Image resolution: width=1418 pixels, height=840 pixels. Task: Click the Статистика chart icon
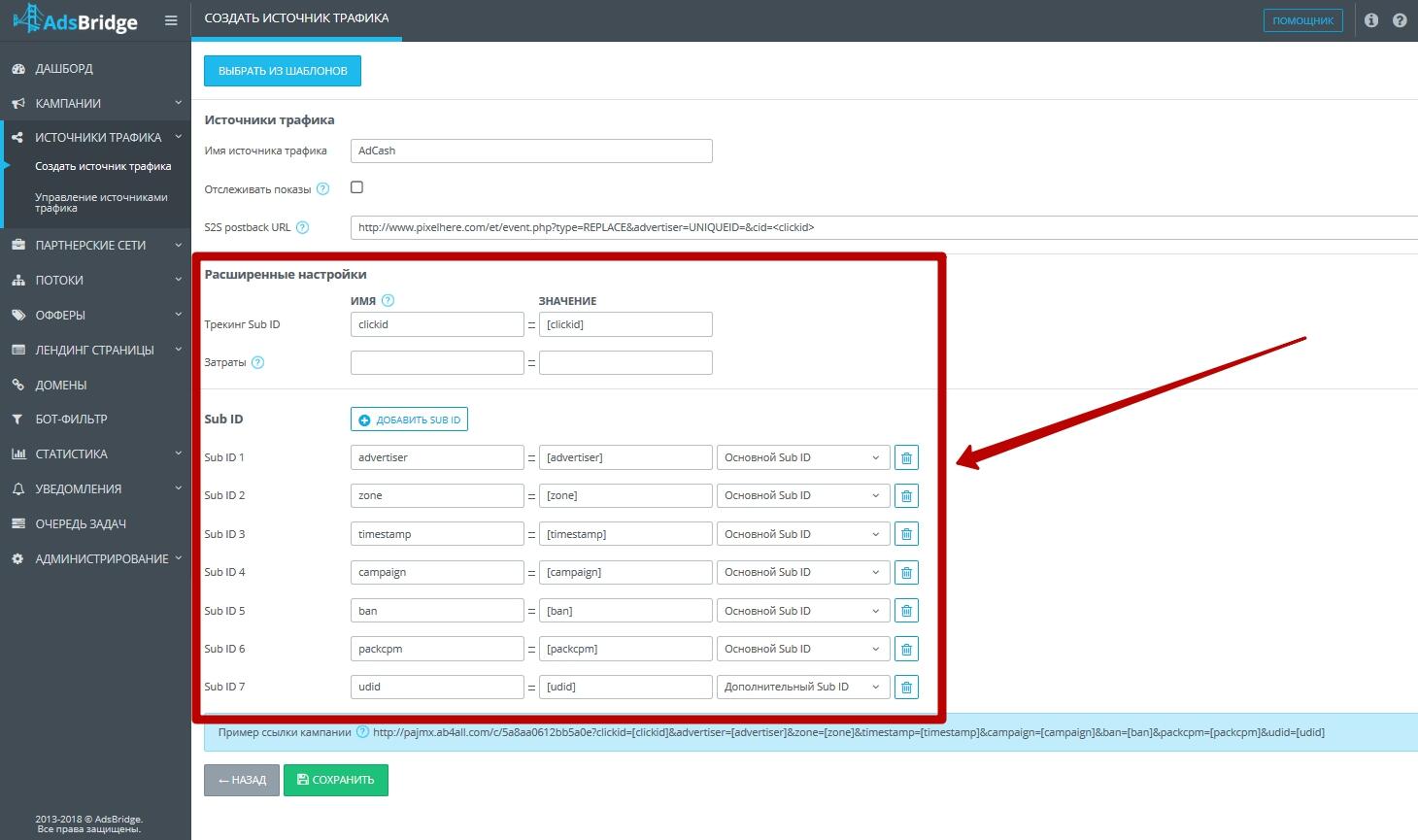[x=18, y=454]
